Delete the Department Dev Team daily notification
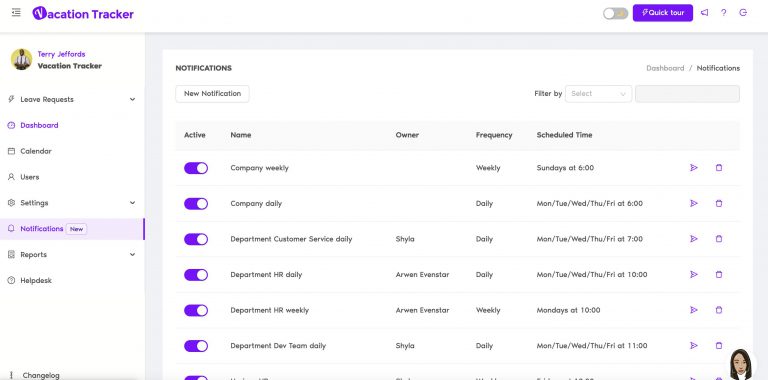Screen dimensions: 768x380 click(719, 345)
